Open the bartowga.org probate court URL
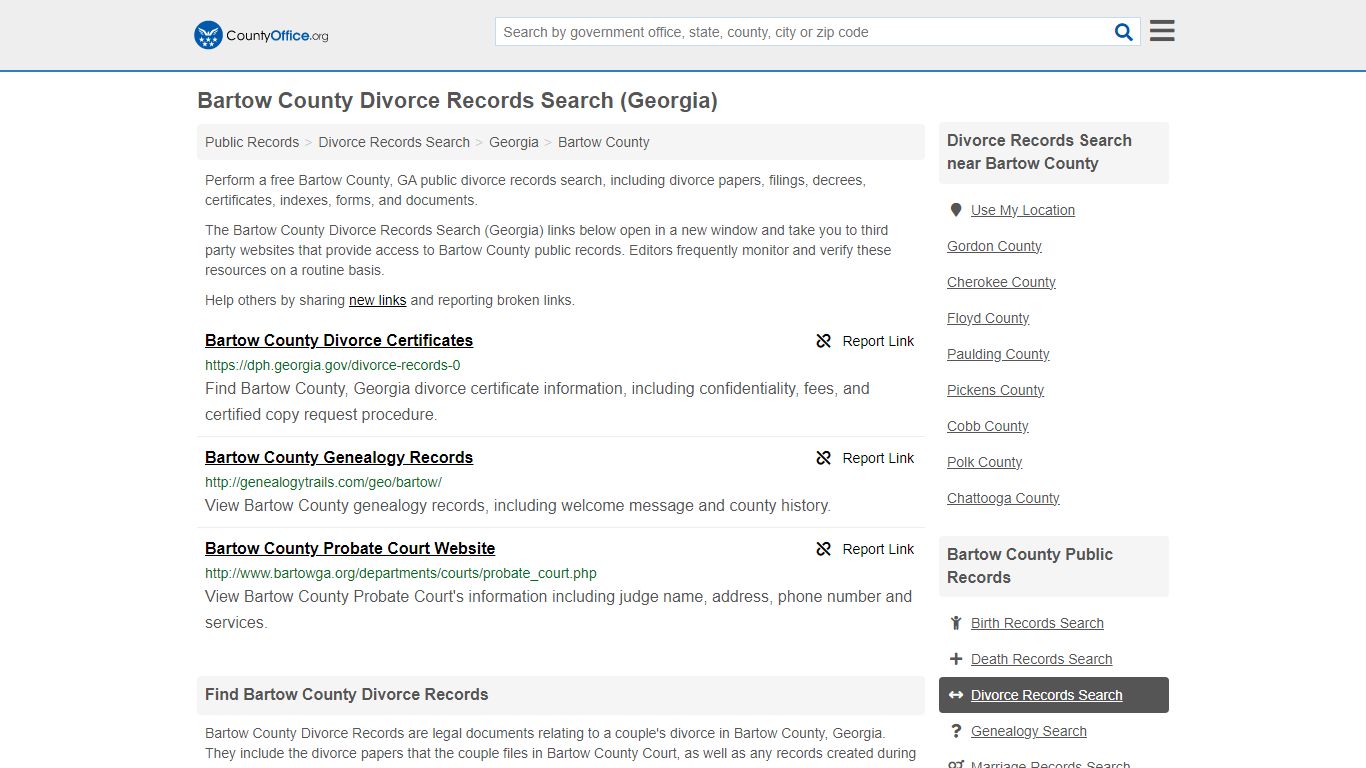 (401, 573)
